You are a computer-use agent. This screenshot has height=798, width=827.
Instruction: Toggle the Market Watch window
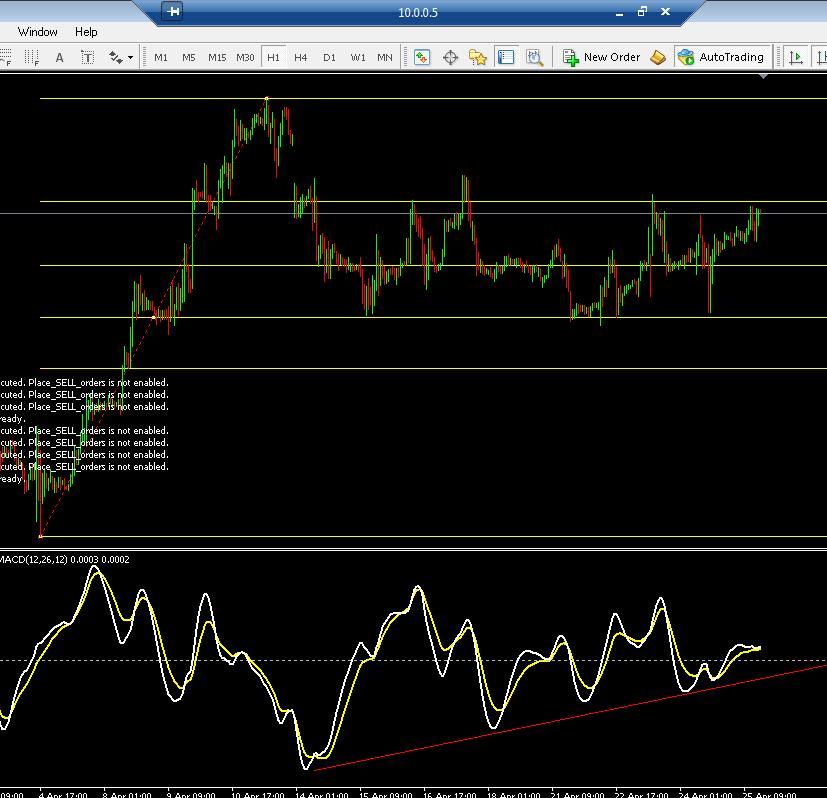(422, 57)
